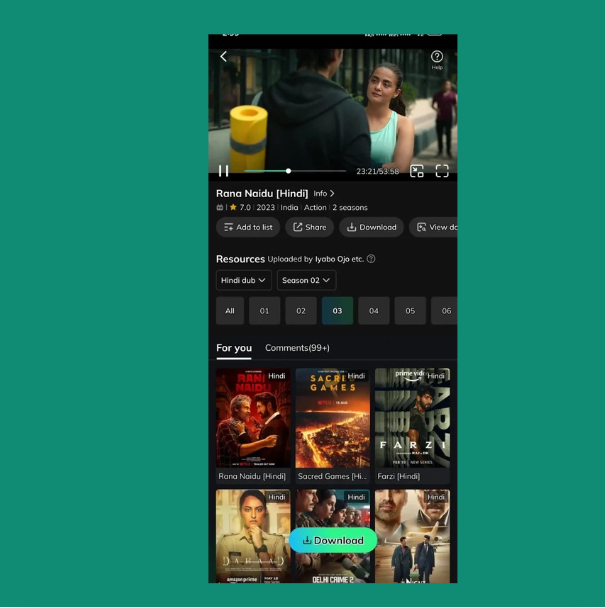Open the Help icon on video

(437, 60)
